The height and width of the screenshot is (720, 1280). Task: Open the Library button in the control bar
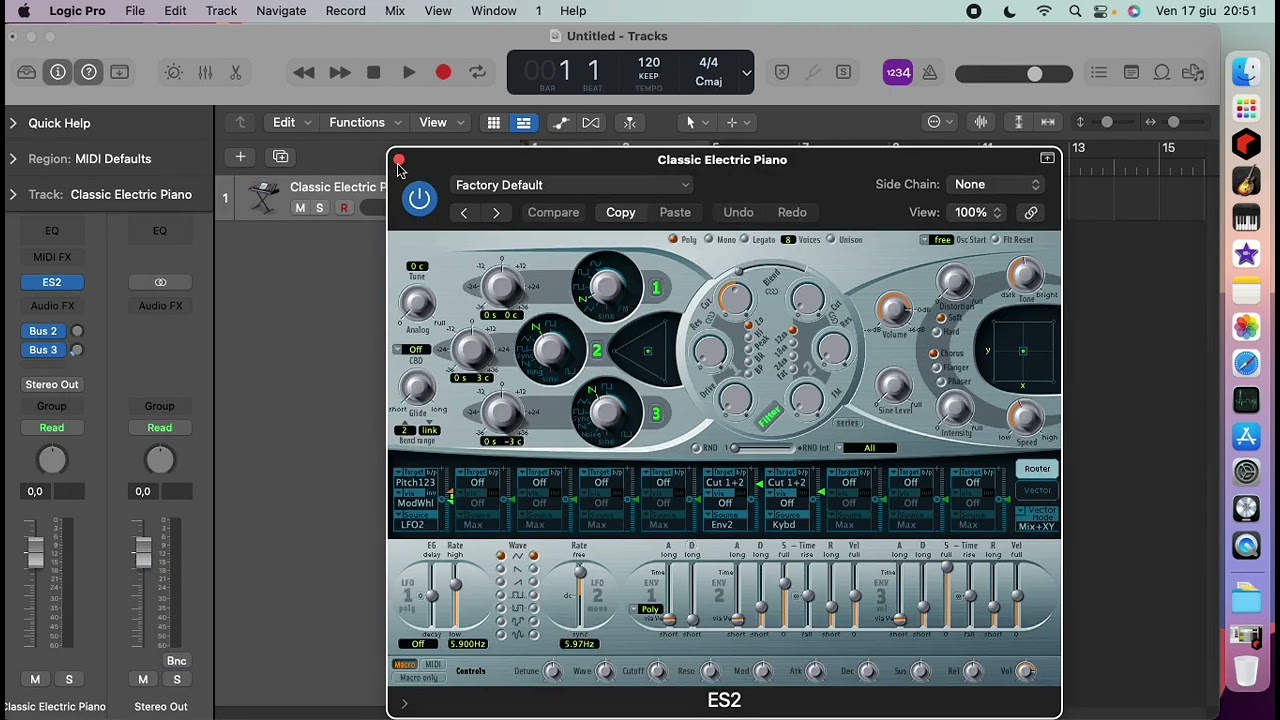27,72
